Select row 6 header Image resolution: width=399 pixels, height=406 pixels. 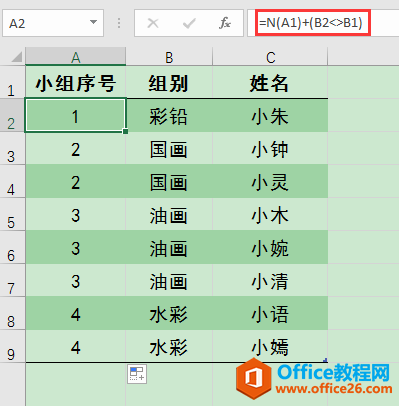(x=12, y=247)
